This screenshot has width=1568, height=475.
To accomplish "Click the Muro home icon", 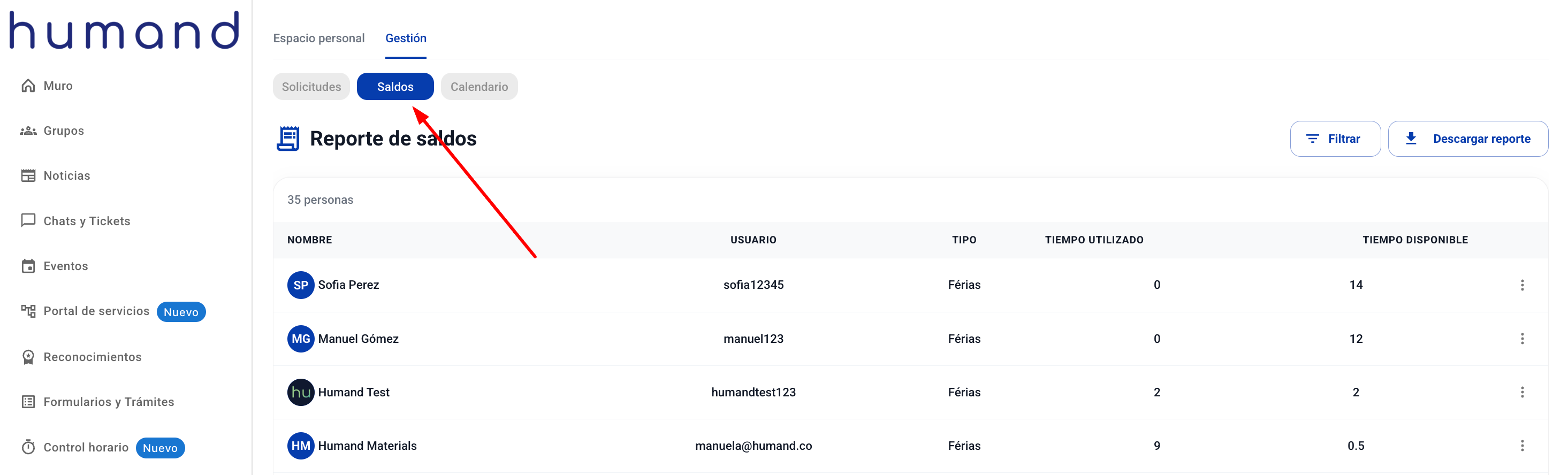I will [x=28, y=86].
